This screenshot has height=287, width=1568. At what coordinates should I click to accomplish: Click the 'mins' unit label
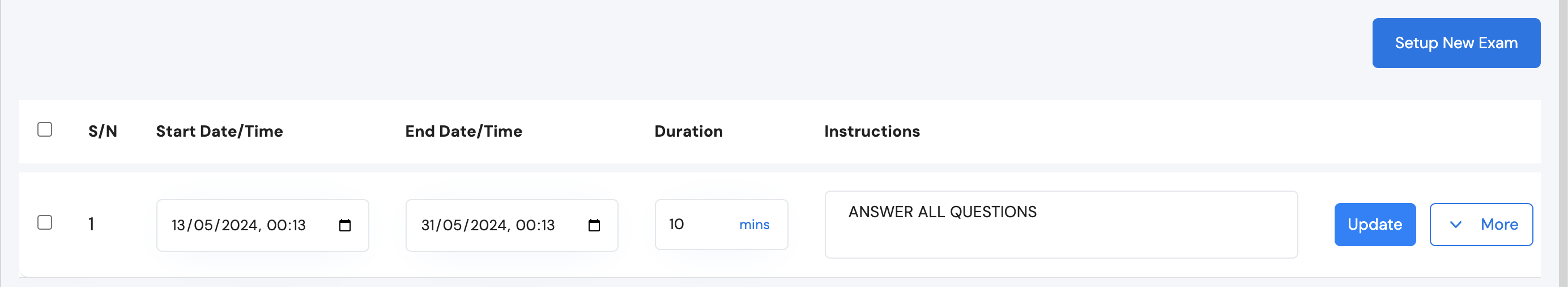[x=754, y=225]
